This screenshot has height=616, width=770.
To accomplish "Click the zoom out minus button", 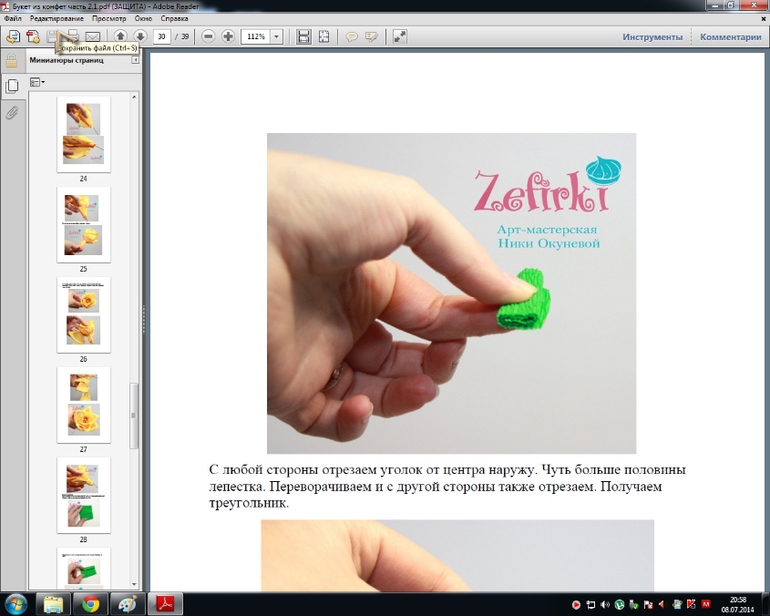I will coord(208,37).
